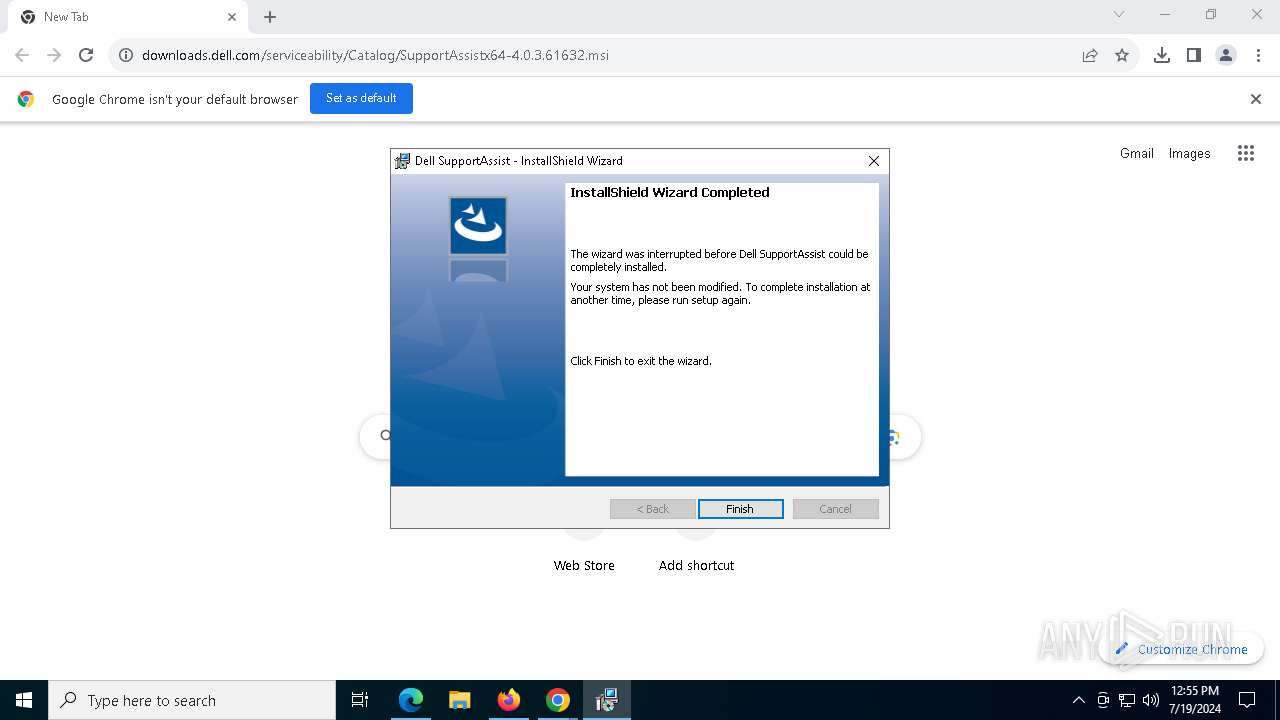Image resolution: width=1280 pixels, height=720 pixels.
Task: Click the taskbar search box
Action: 192,700
